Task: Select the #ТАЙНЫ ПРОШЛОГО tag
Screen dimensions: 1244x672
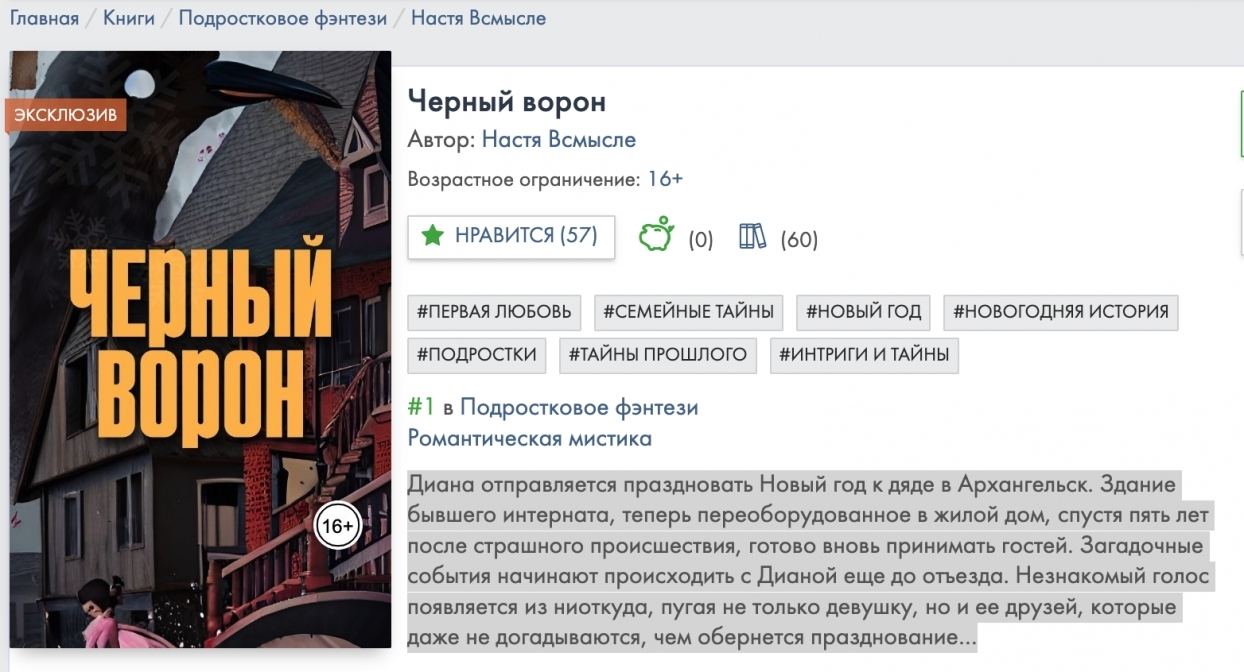Action: pos(658,355)
